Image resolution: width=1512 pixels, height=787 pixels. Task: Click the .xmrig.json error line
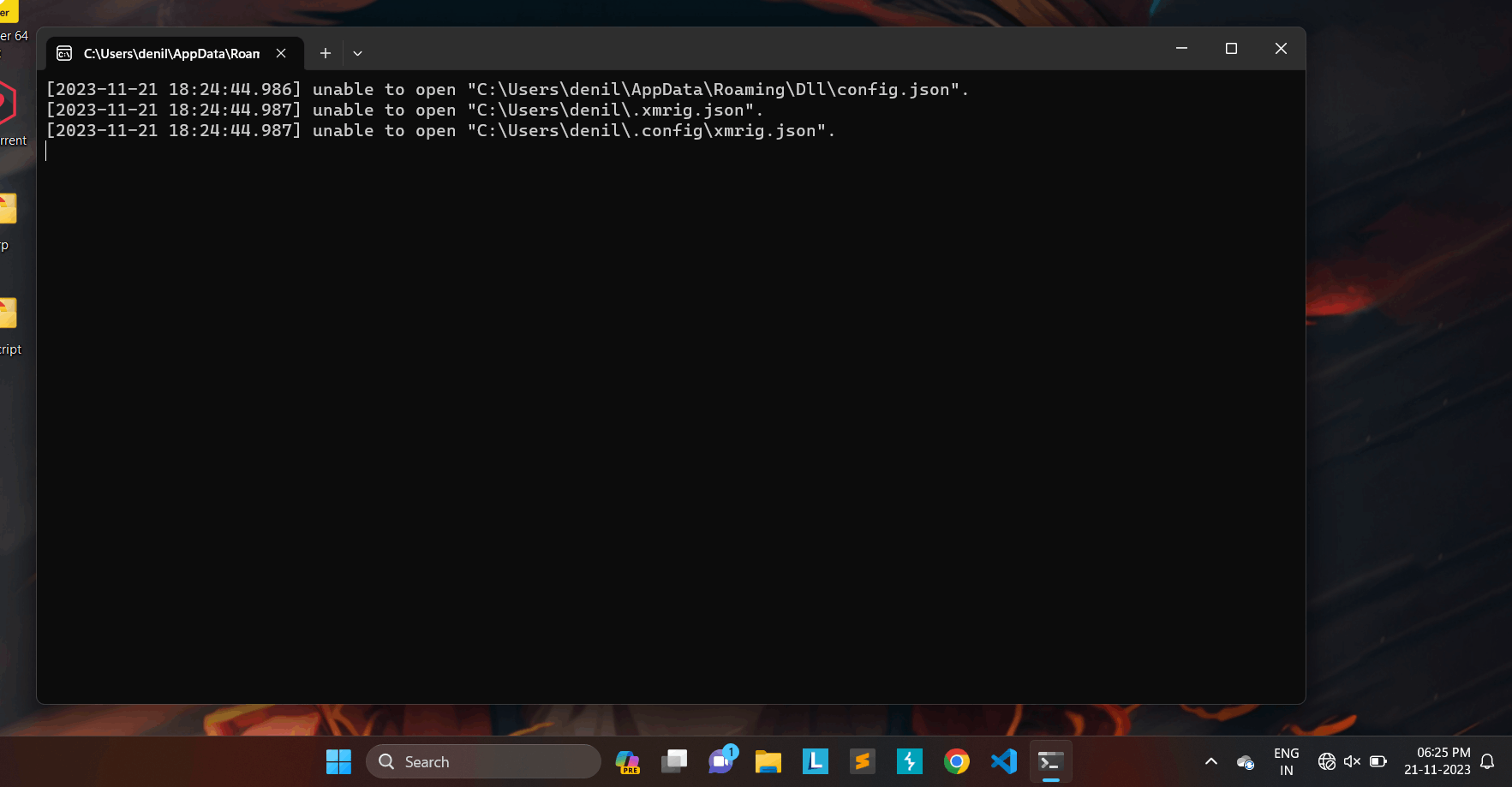(x=404, y=110)
